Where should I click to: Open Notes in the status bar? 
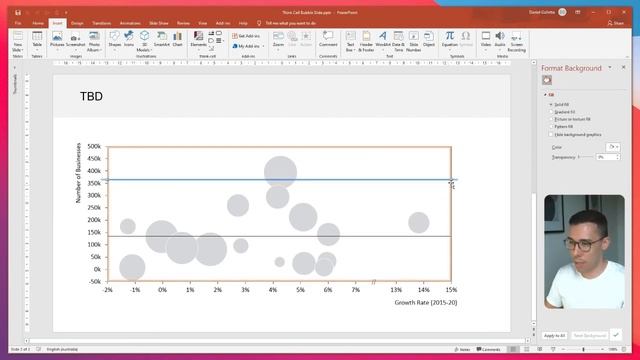[462, 349]
